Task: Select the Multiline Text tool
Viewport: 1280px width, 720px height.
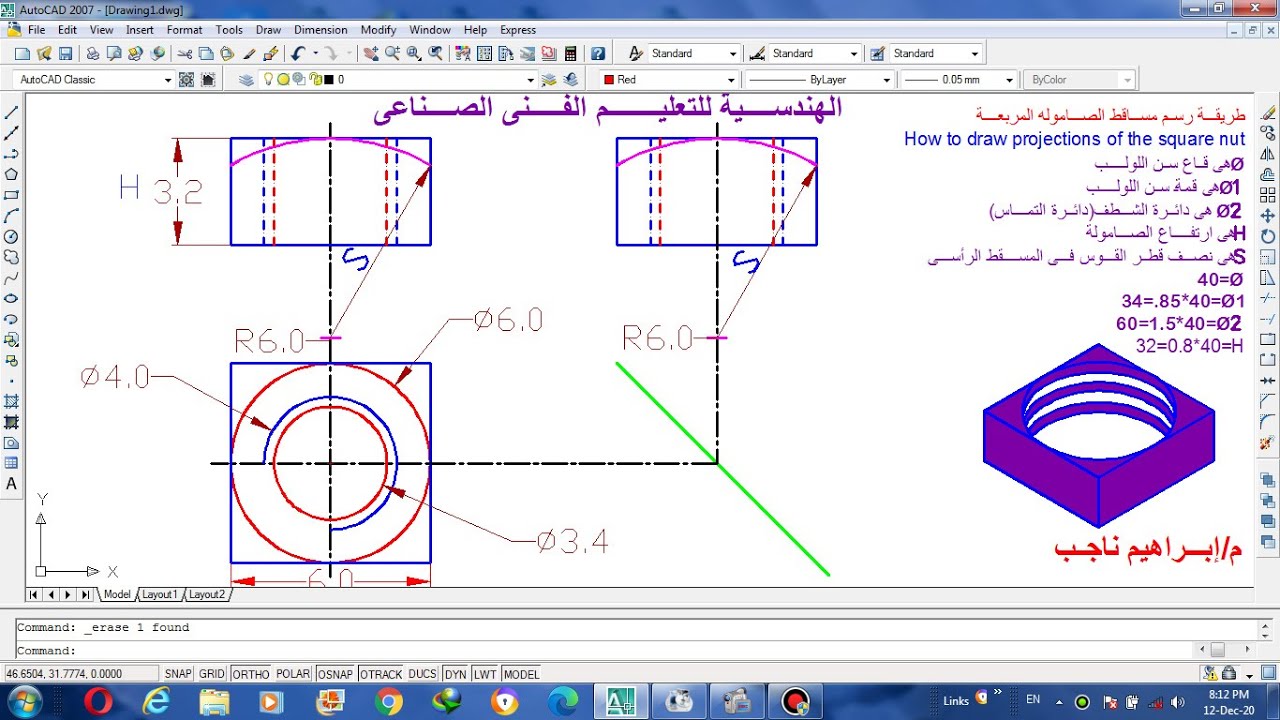Action: [x=12, y=484]
